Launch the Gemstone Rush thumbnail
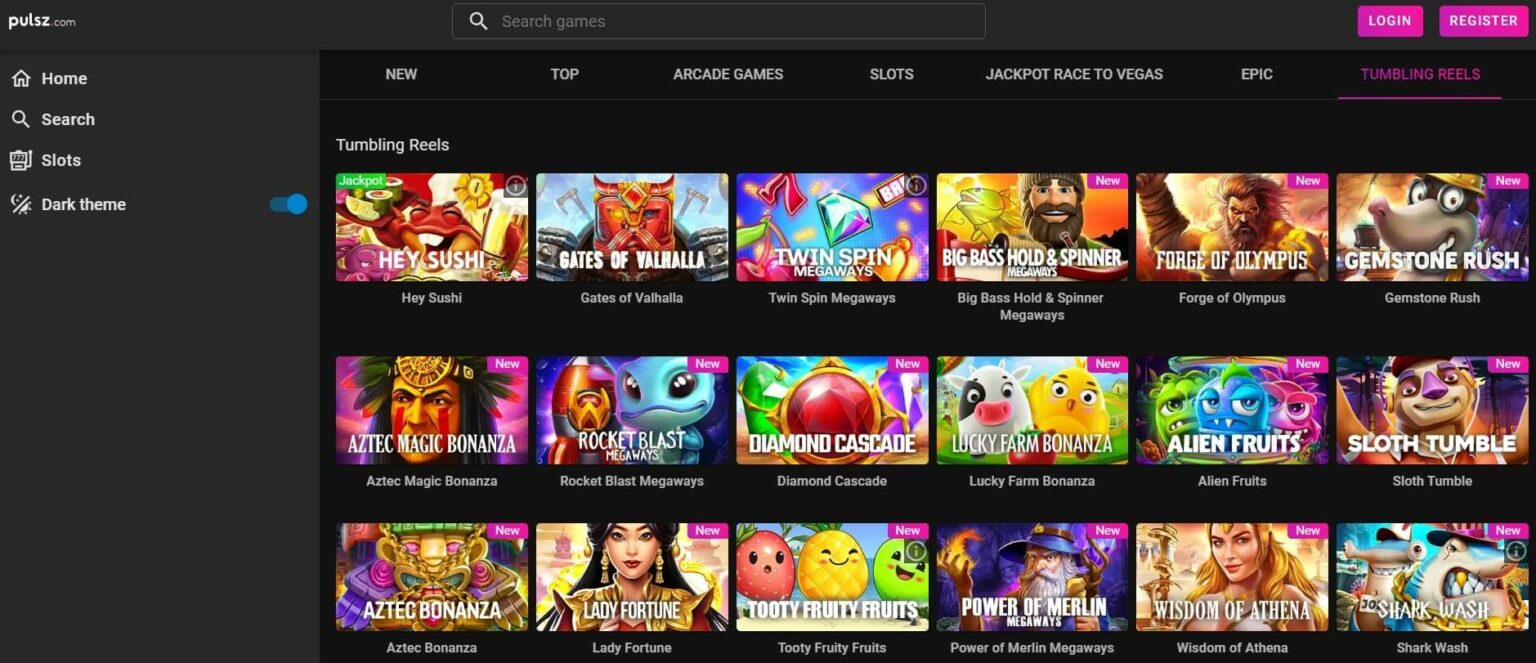The height and width of the screenshot is (663, 1536). click(x=1432, y=227)
